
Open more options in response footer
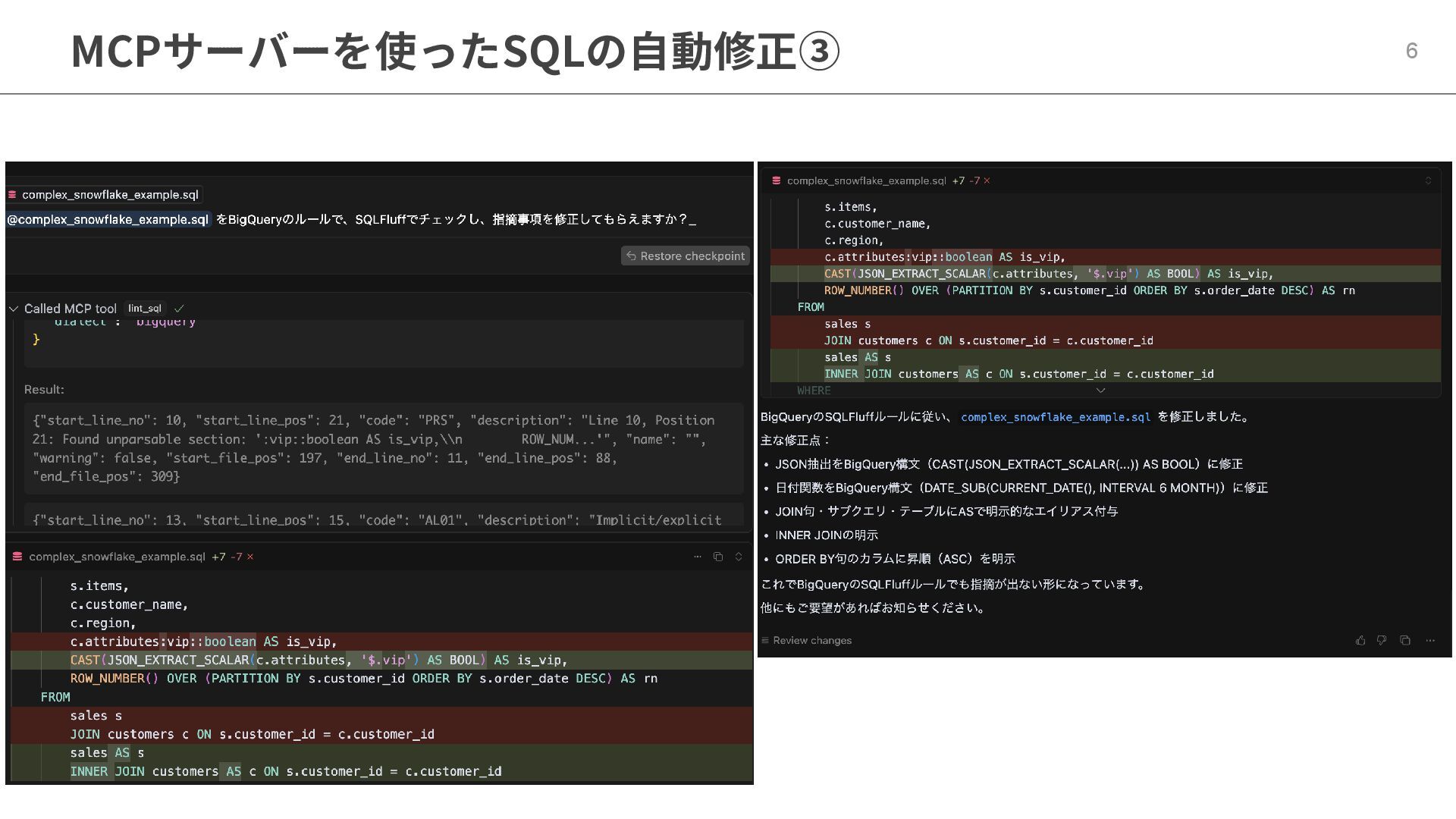coord(1430,641)
